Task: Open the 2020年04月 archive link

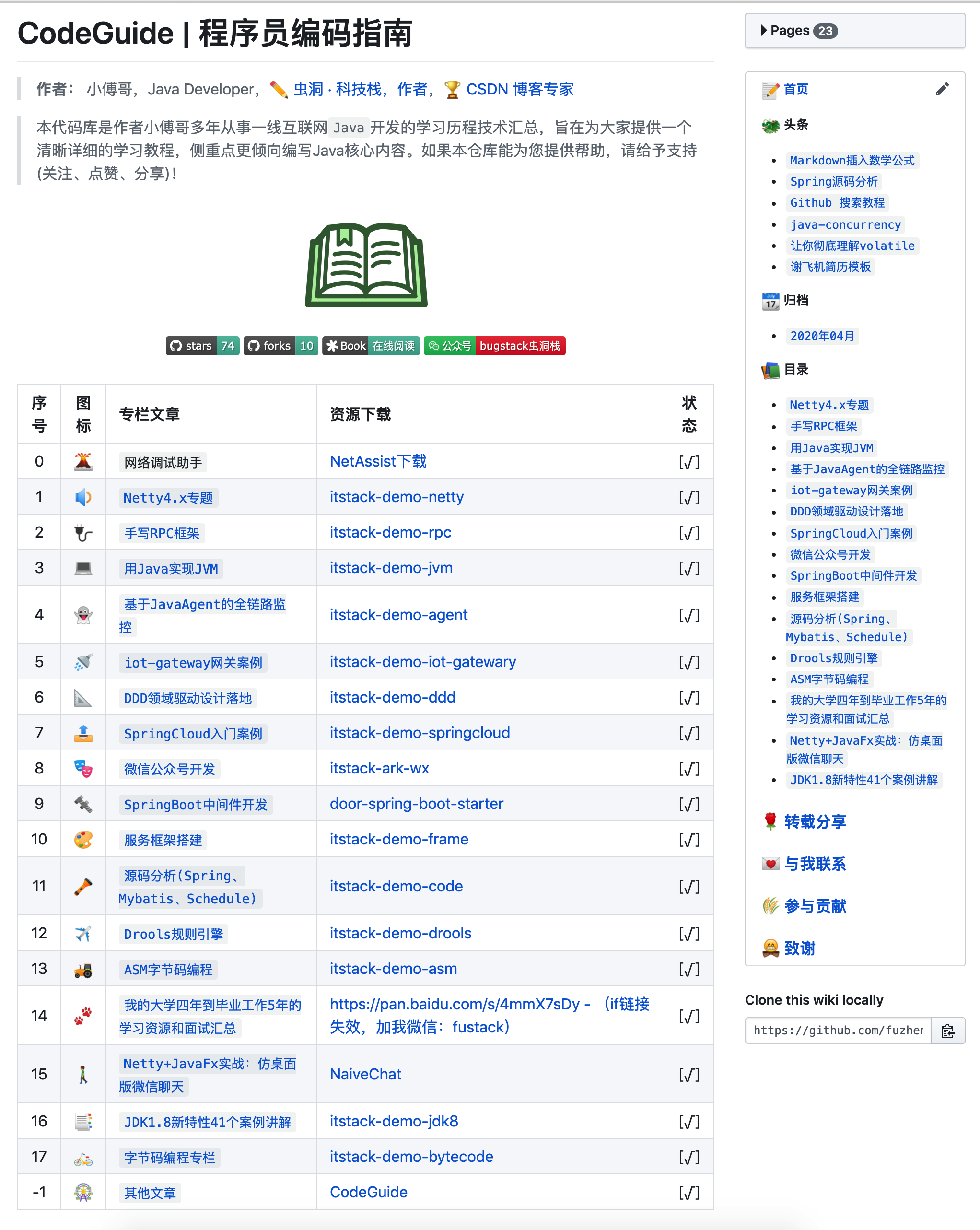Action: (x=823, y=336)
